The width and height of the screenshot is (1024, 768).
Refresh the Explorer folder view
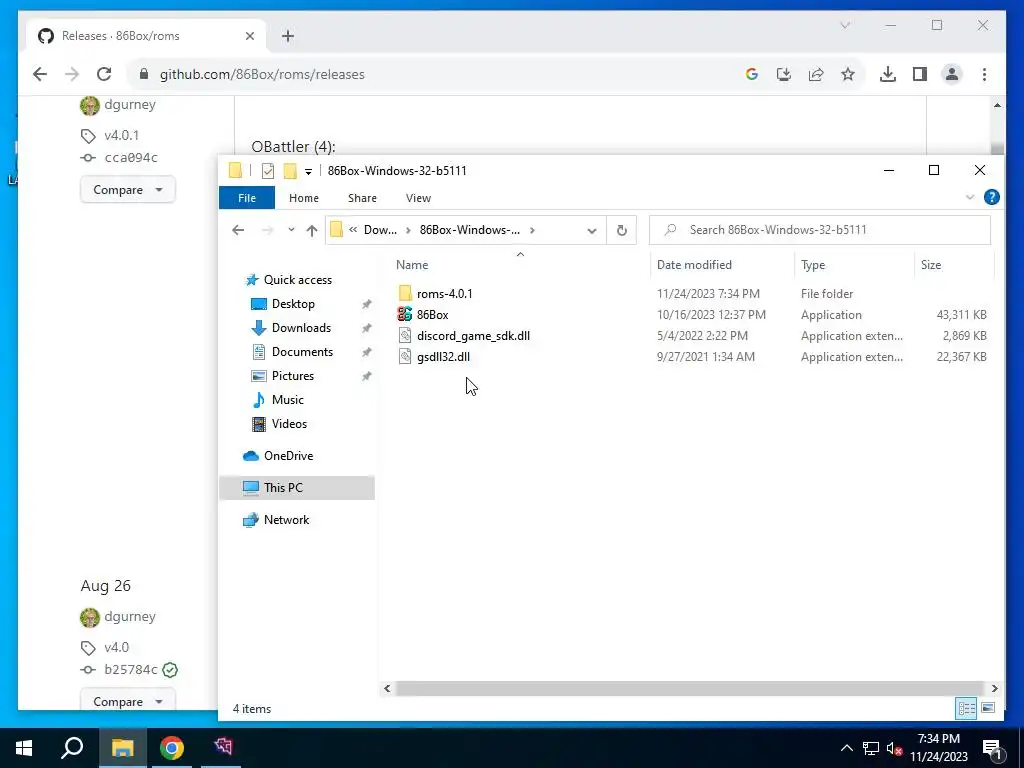622,230
